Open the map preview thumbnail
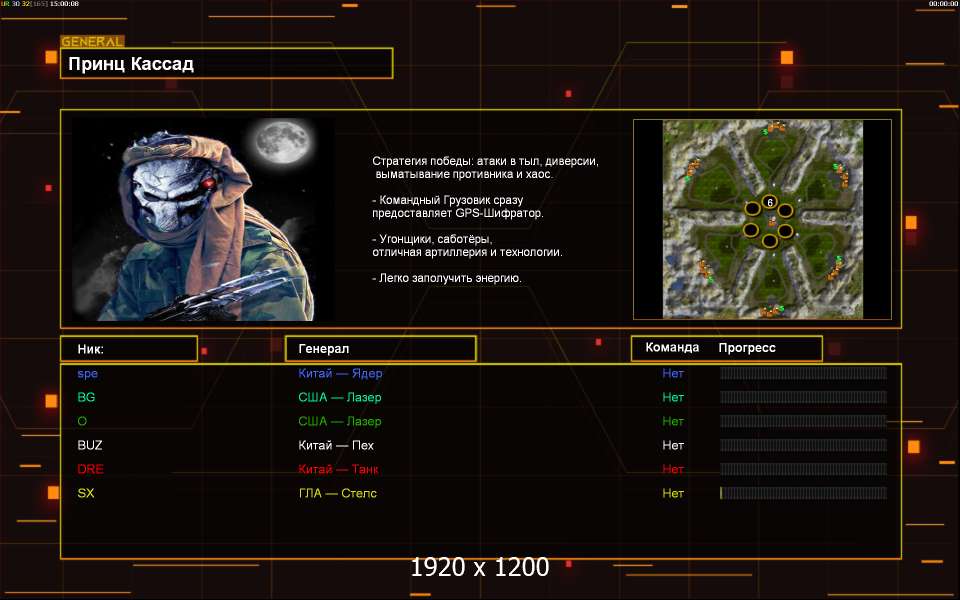 (x=762, y=219)
